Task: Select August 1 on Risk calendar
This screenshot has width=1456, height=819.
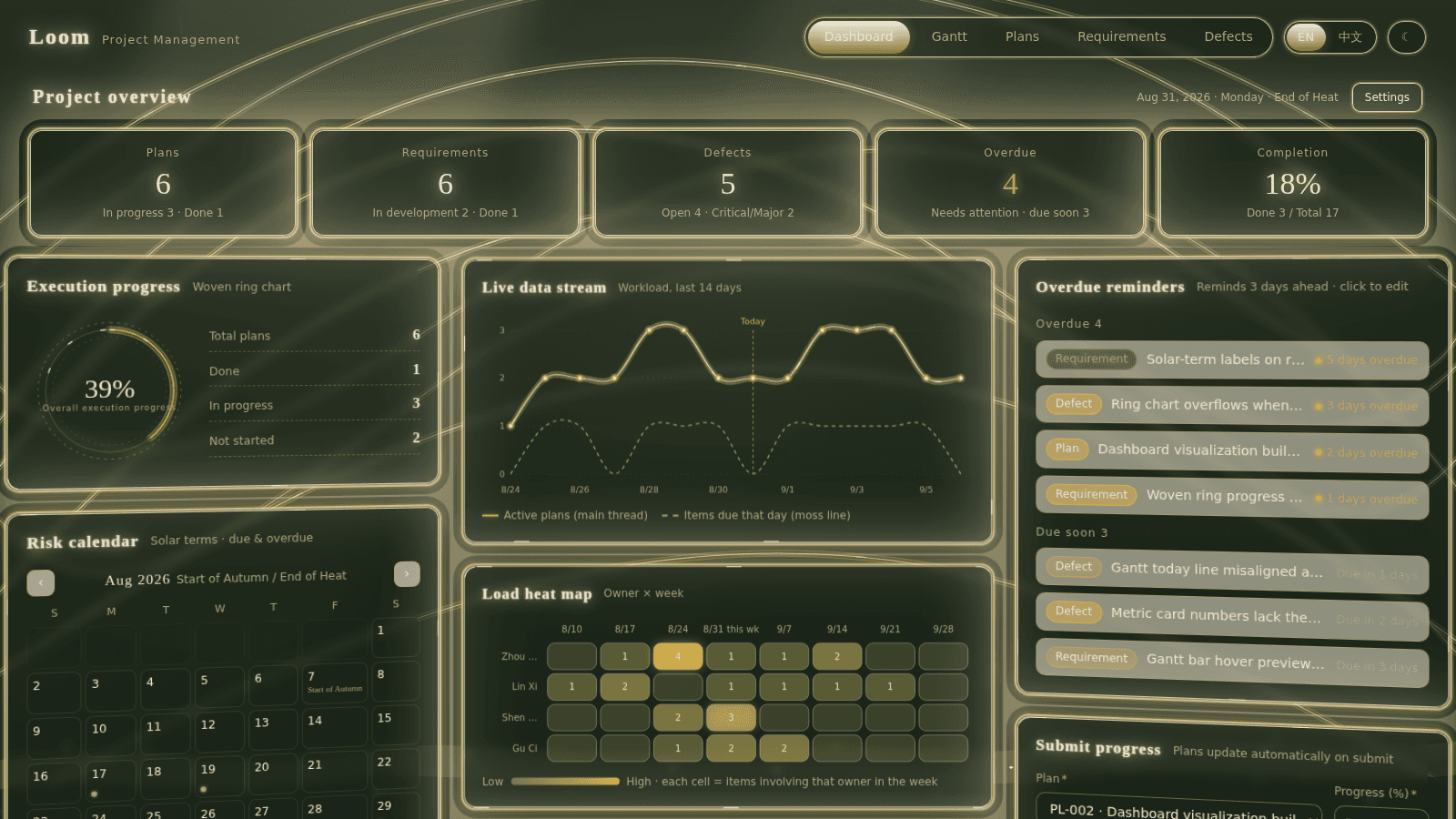Action: coord(394,636)
